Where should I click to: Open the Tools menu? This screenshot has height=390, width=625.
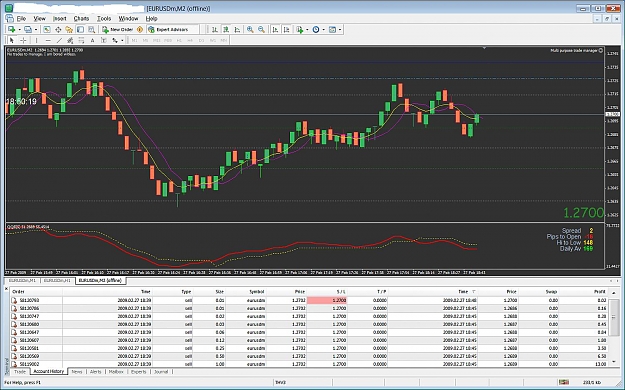tap(104, 18)
